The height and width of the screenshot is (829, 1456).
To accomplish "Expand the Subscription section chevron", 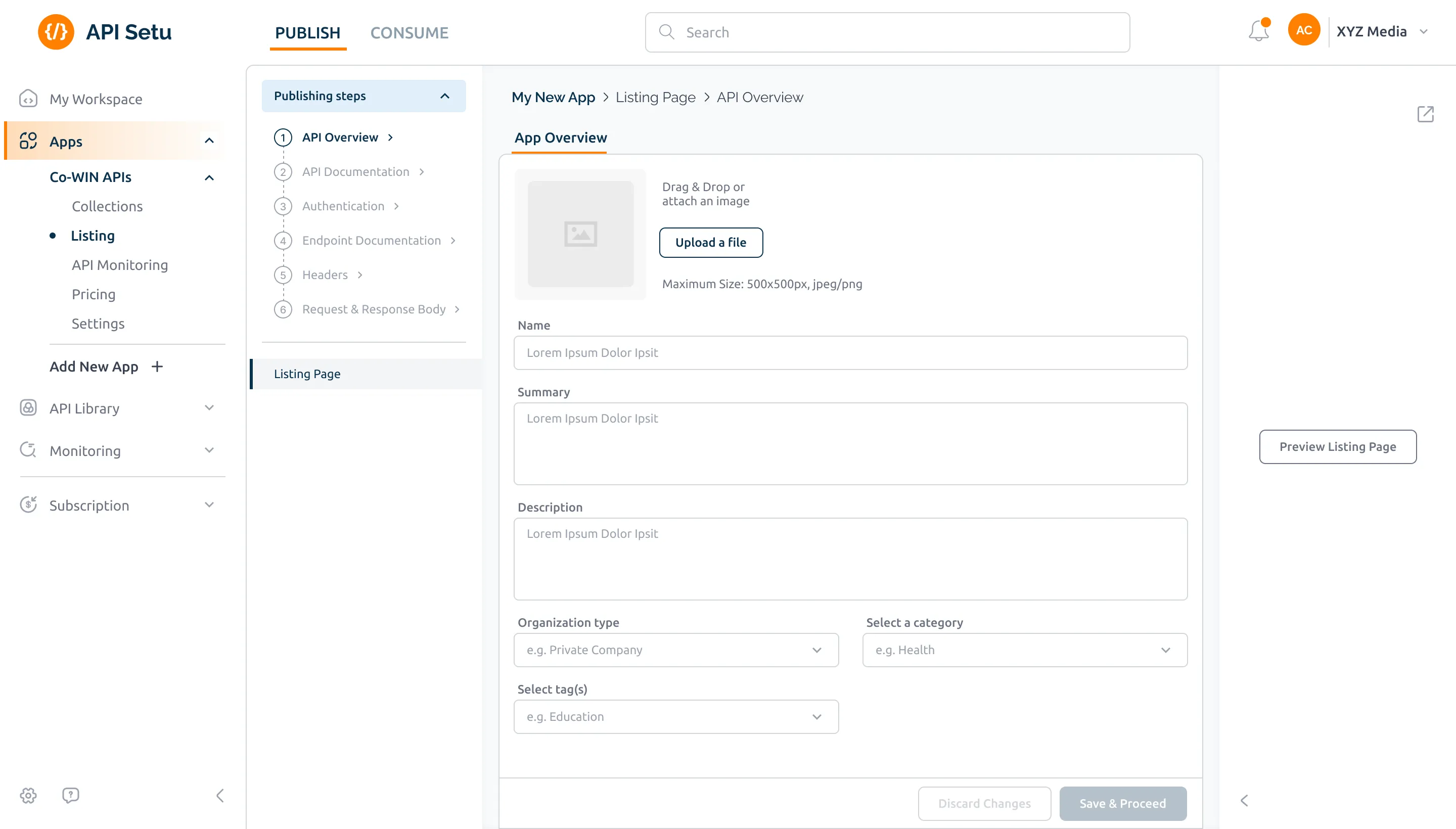I will coord(209,504).
